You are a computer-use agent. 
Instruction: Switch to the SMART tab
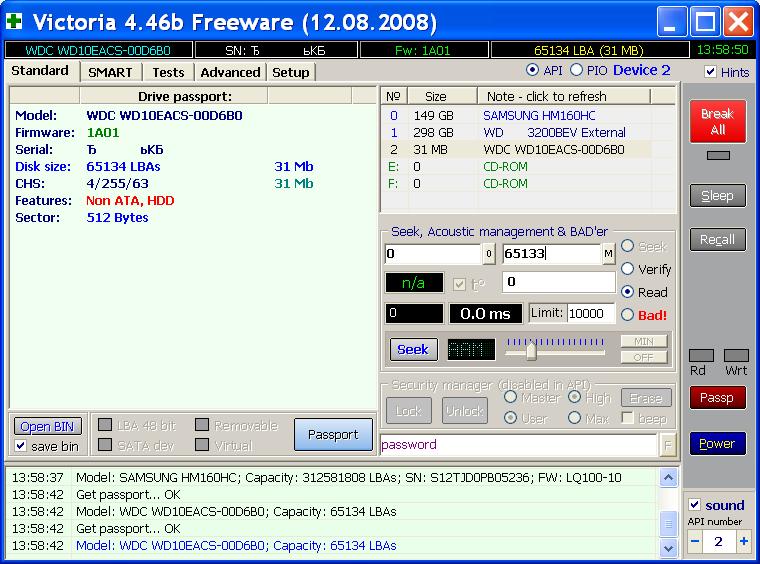click(x=110, y=72)
